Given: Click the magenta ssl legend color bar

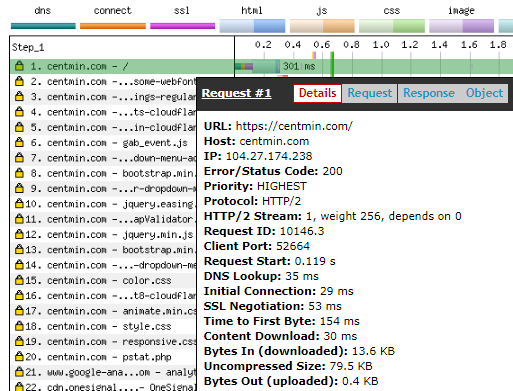Looking at the screenshot, I should (x=183, y=26).
